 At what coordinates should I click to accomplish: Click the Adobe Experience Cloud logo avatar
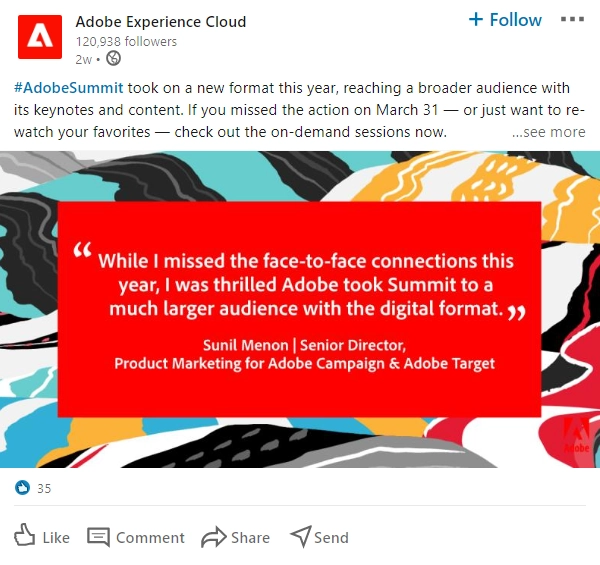(39, 38)
